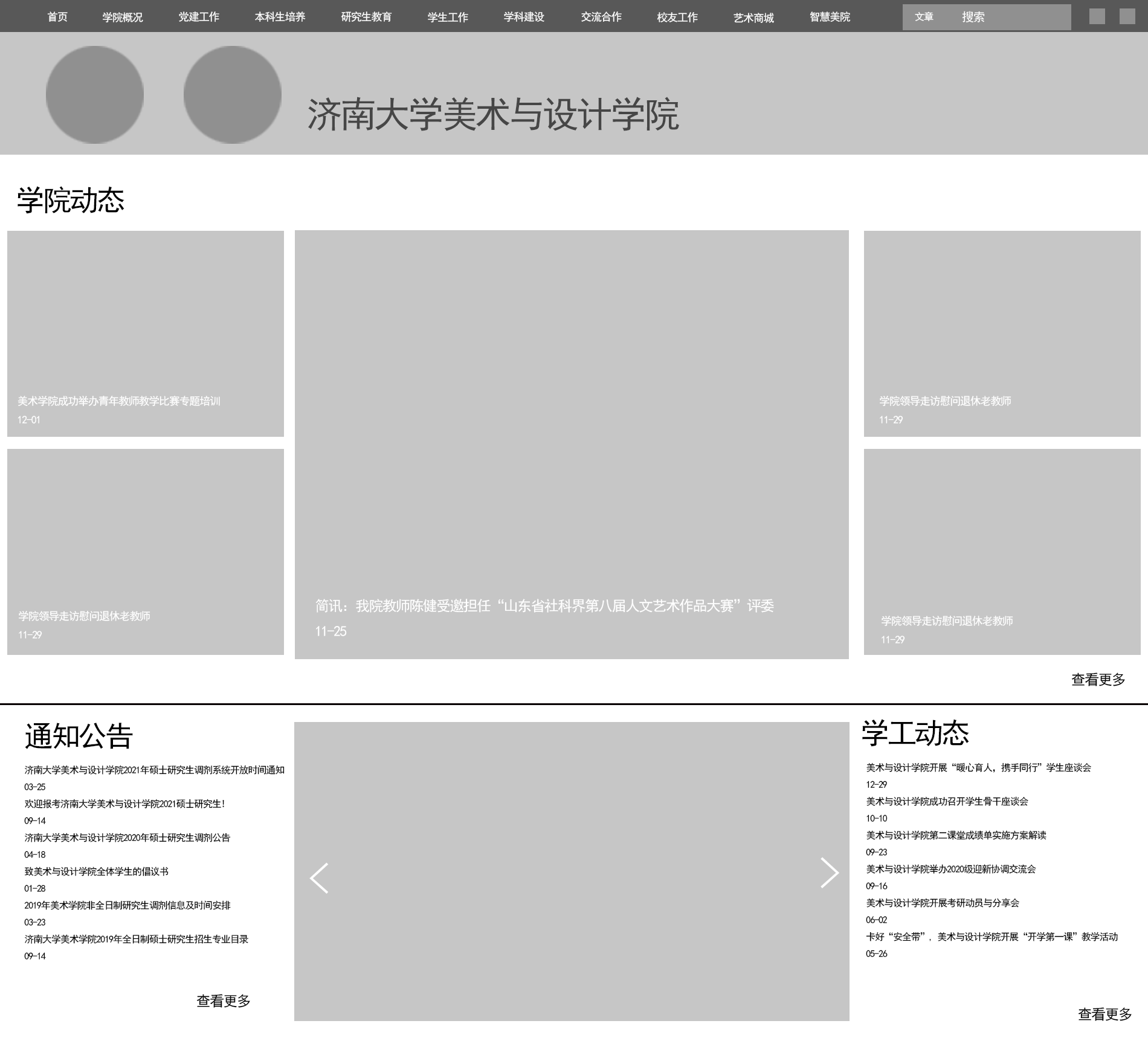Image resolution: width=1148 pixels, height=1041 pixels.
Task: Open the 文章 search type dropdown
Action: (x=924, y=17)
